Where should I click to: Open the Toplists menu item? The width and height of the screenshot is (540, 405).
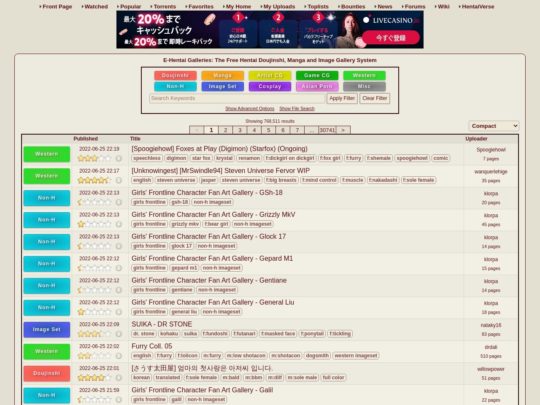tap(316, 7)
